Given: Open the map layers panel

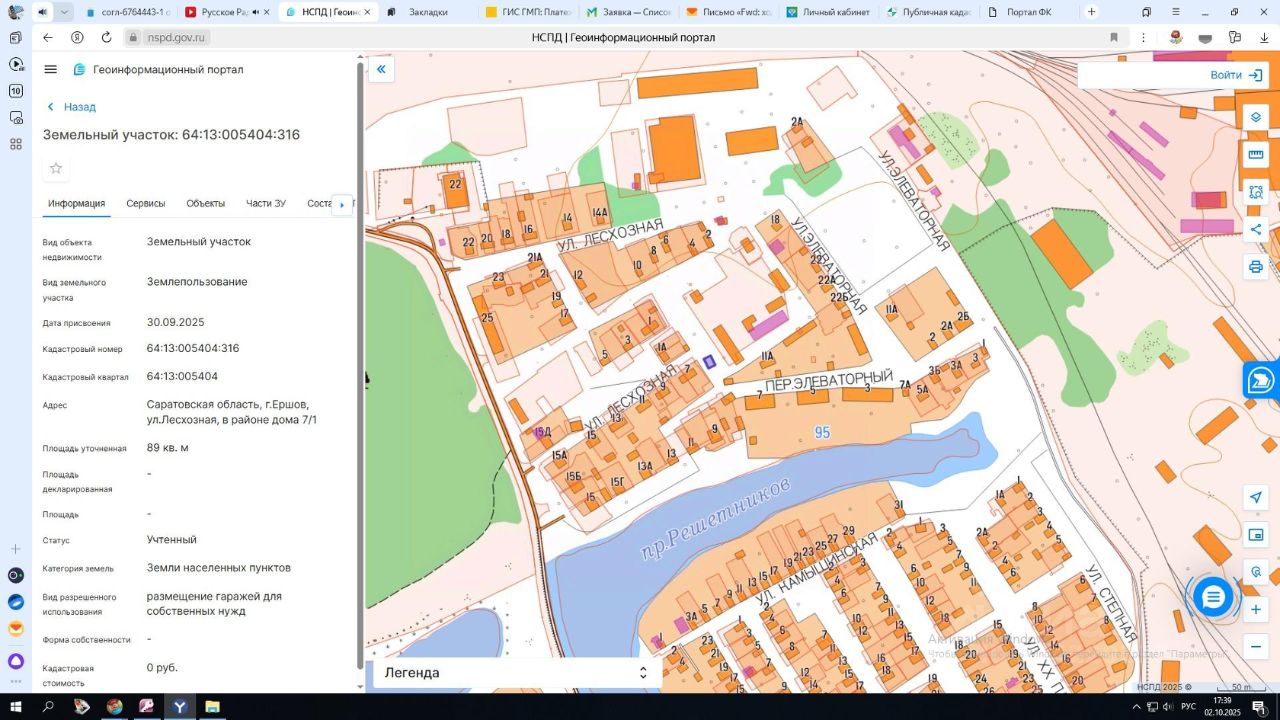Looking at the screenshot, I should [1256, 117].
